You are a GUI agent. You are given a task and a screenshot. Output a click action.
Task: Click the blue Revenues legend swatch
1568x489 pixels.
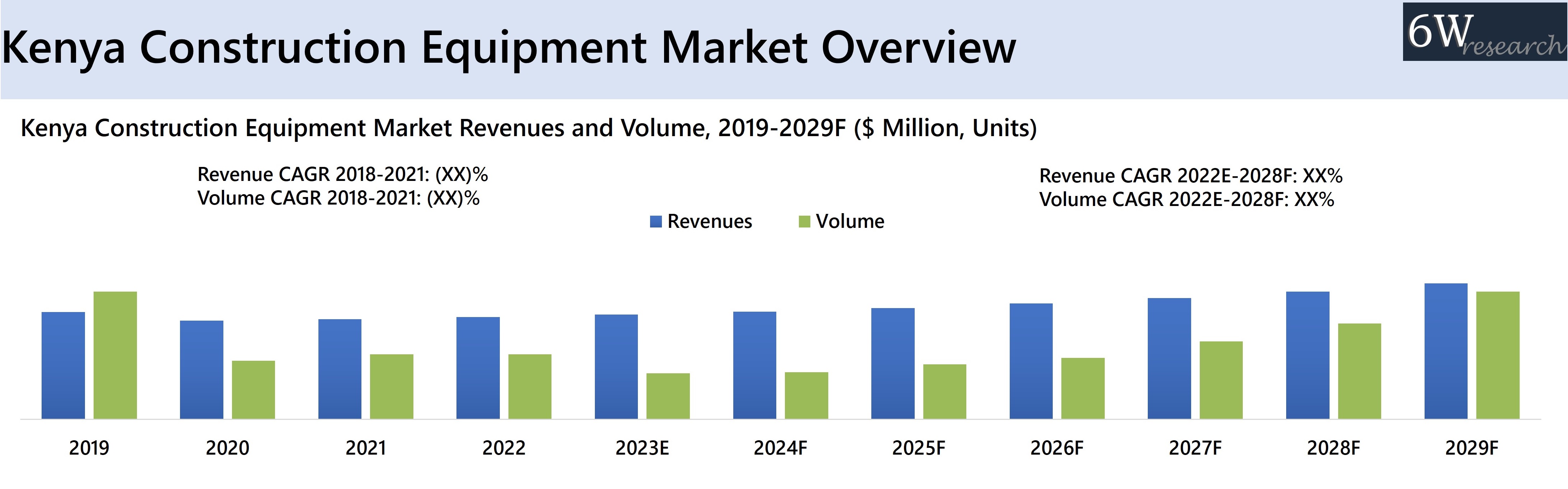pyautogui.click(x=655, y=221)
